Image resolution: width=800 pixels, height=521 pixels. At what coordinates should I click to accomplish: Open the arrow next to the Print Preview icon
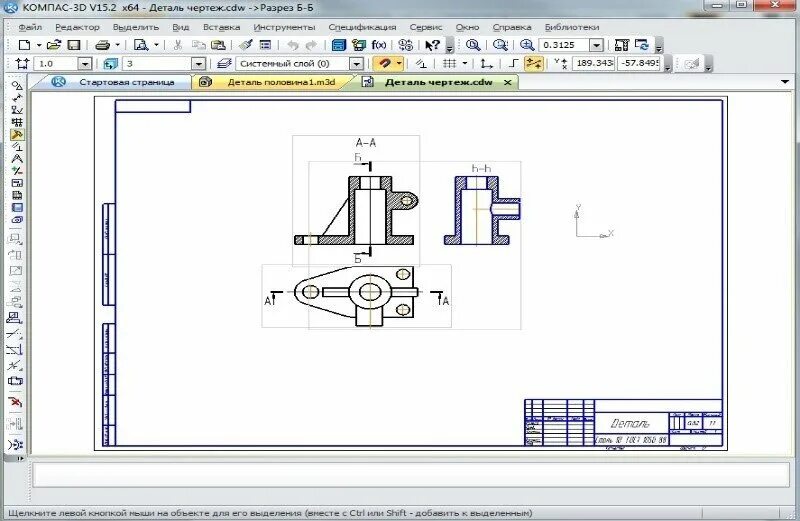tap(156, 45)
